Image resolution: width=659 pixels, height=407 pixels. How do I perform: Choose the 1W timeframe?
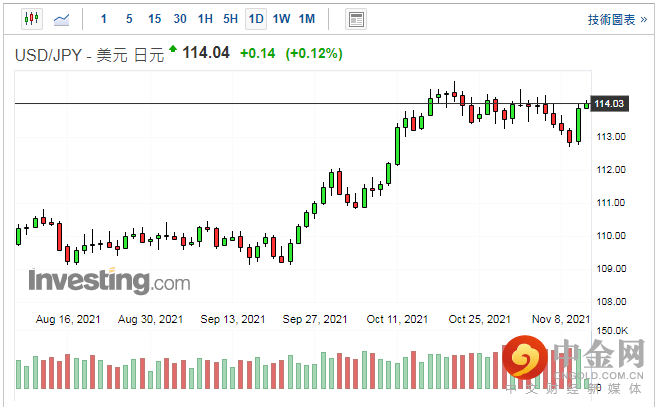(282, 19)
